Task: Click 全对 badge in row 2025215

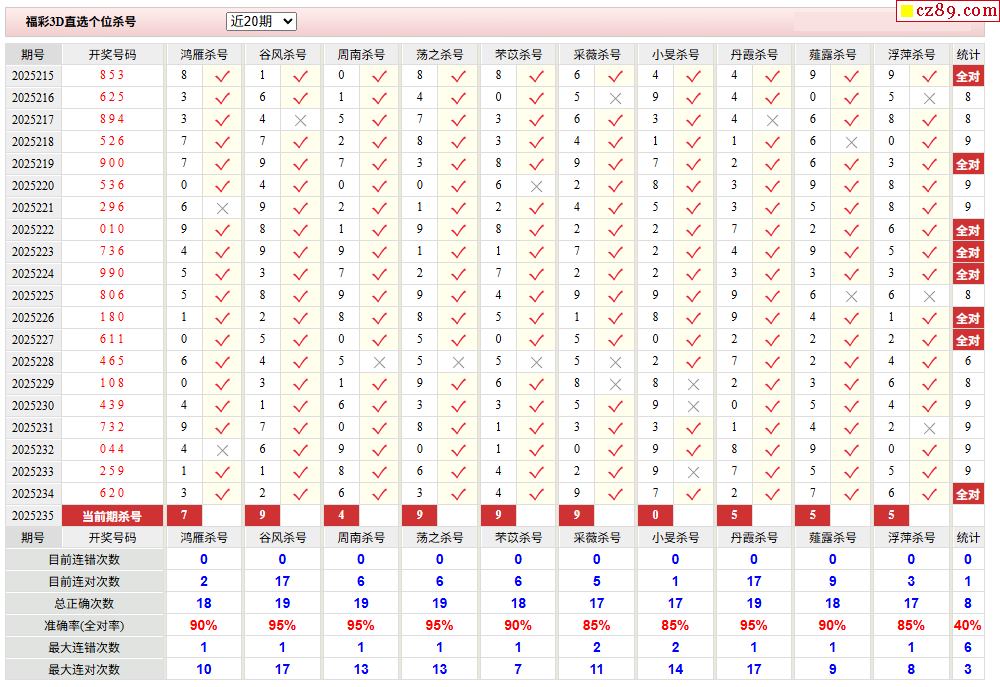Action: [968, 77]
